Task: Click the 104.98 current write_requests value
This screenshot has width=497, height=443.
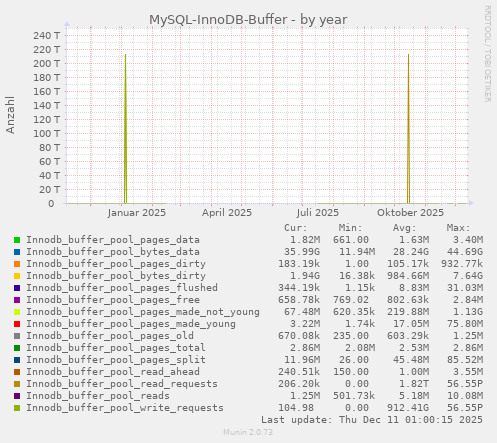Action: (x=296, y=408)
